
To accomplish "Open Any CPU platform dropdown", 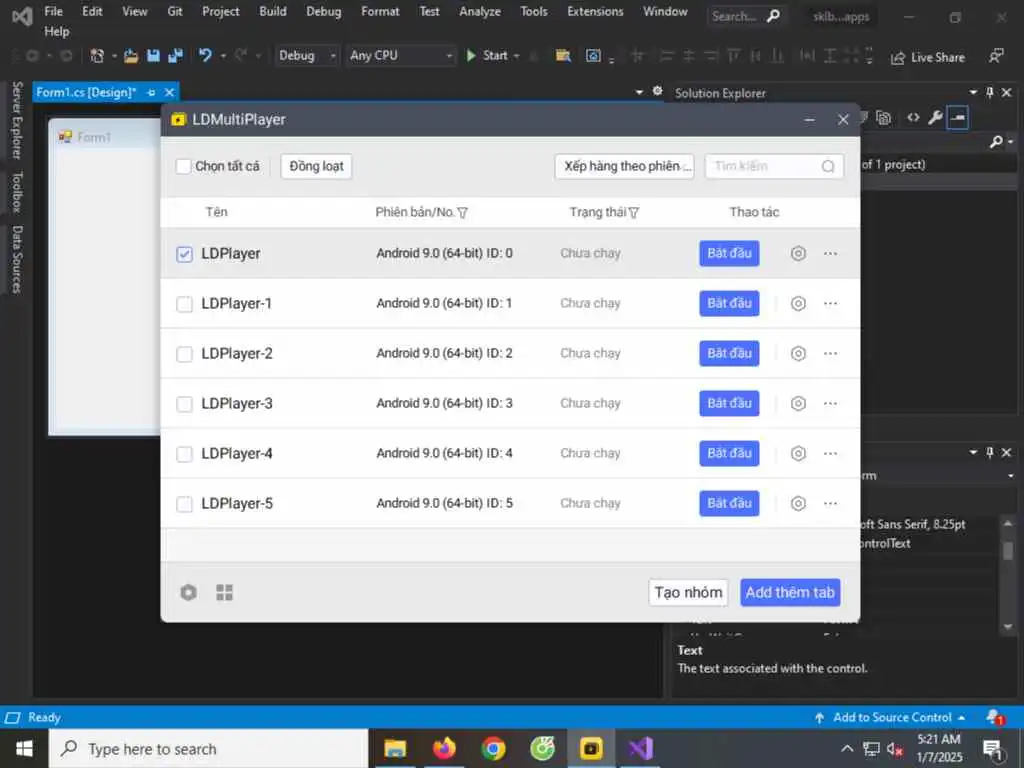I will click(400, 56).
